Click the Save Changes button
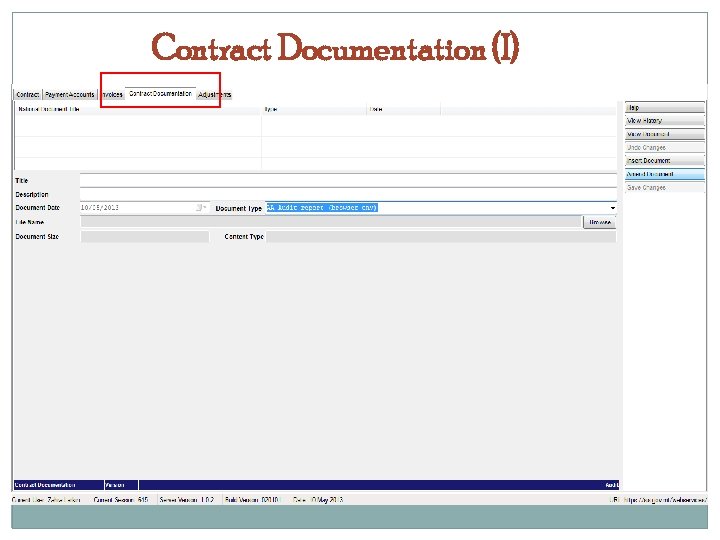The width and height of the screenshot is (720, 540). [x=664, y=187]
